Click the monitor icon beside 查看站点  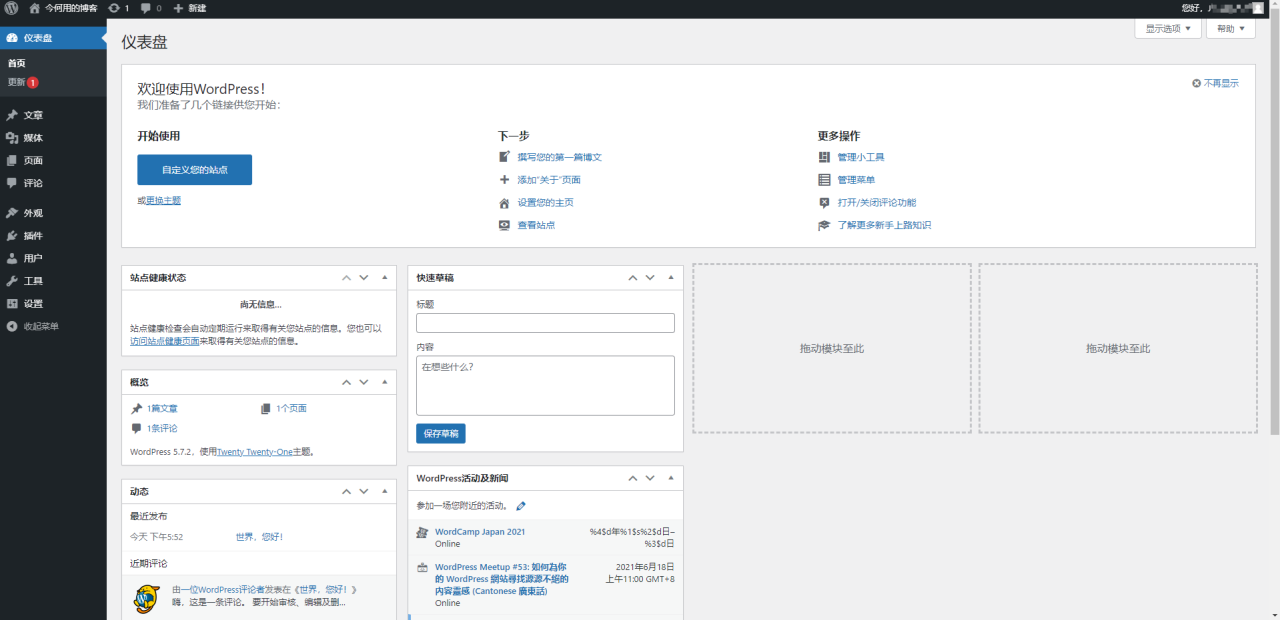pos(504,225)
